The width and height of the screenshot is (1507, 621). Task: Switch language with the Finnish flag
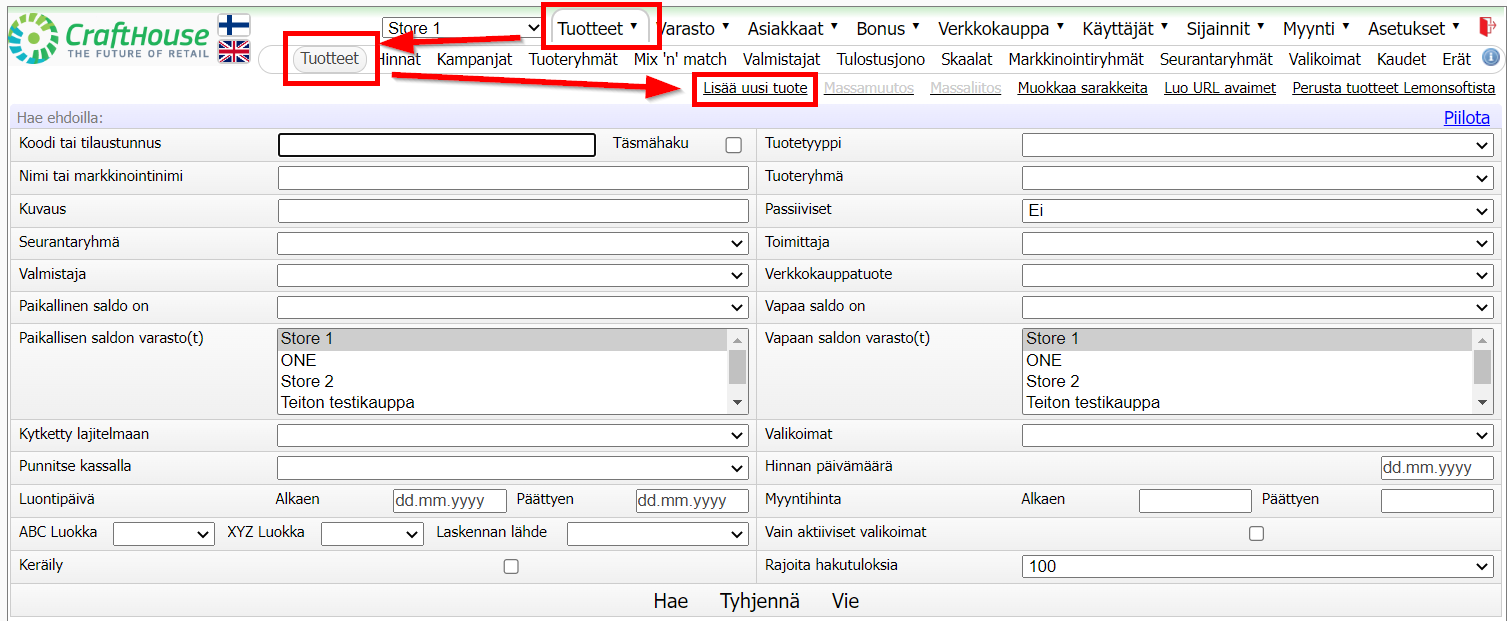tap(234, 25)
